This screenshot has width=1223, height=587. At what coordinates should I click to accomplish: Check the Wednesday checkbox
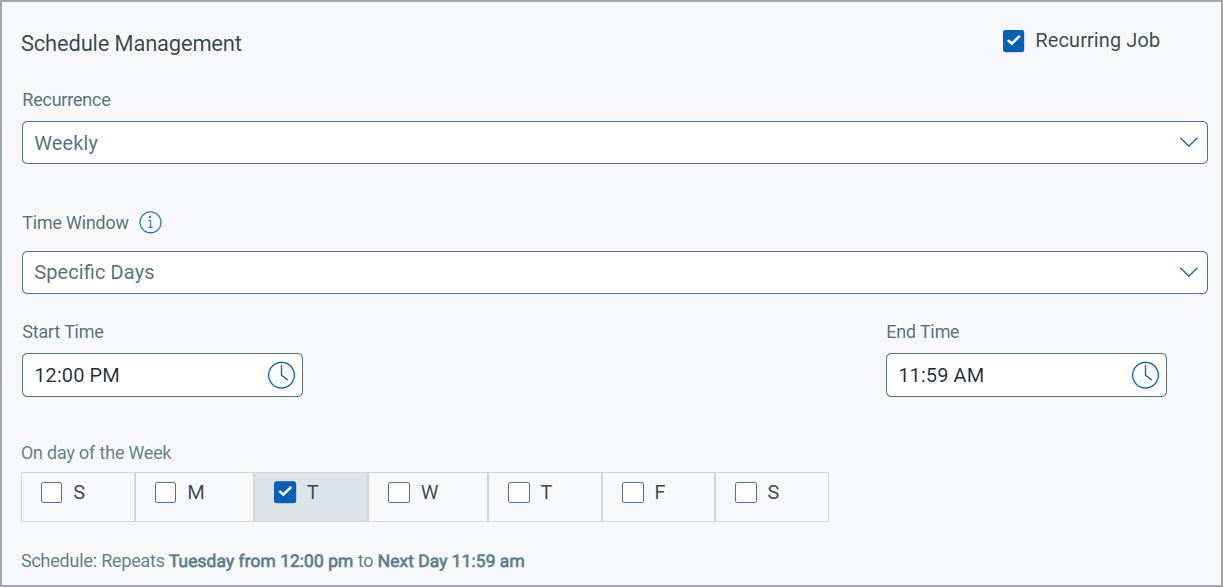(399, 492)
